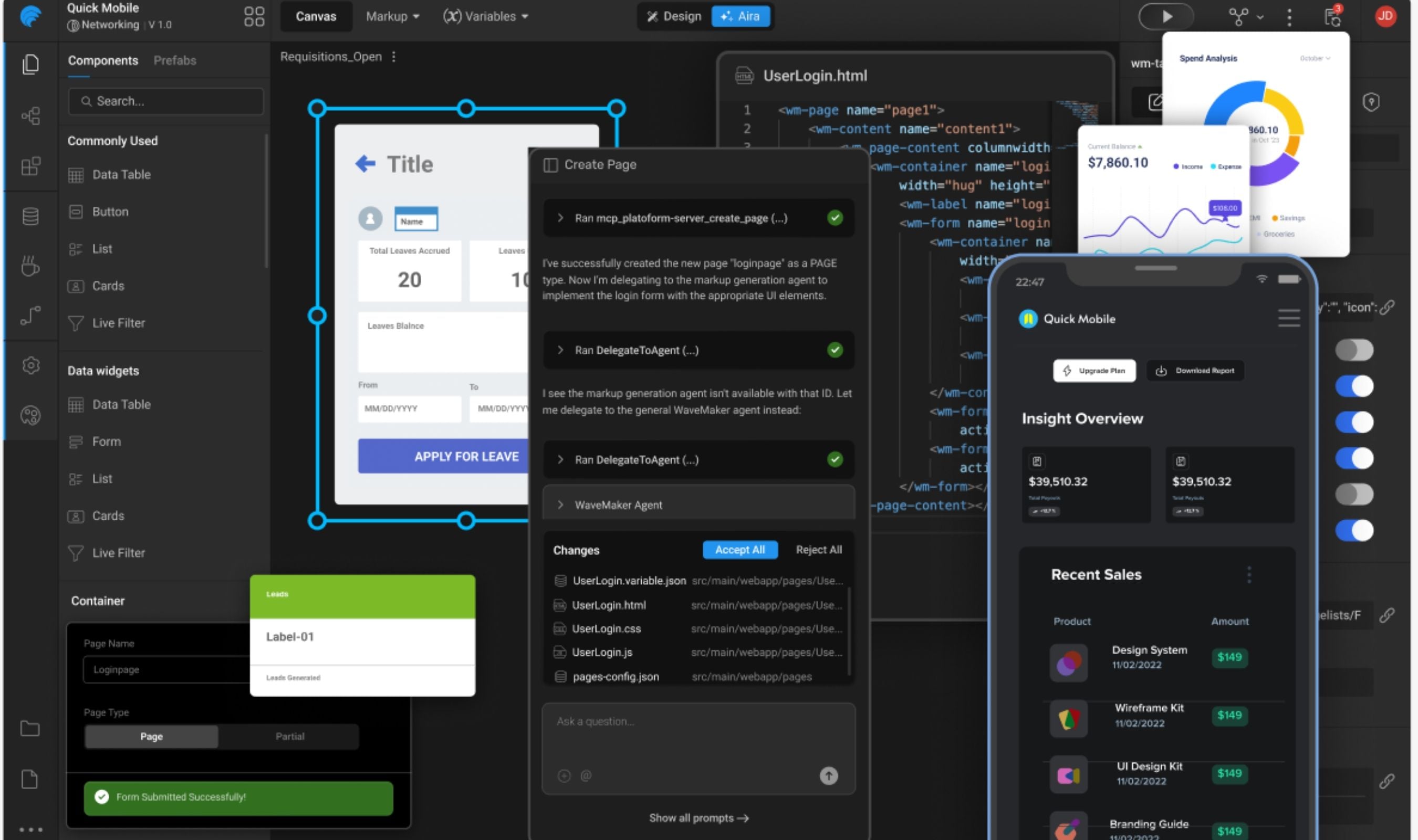Open the Settings gear in left sidebar
The height and width of the screenshot is (840, 1418).
(x=30, y=365)
